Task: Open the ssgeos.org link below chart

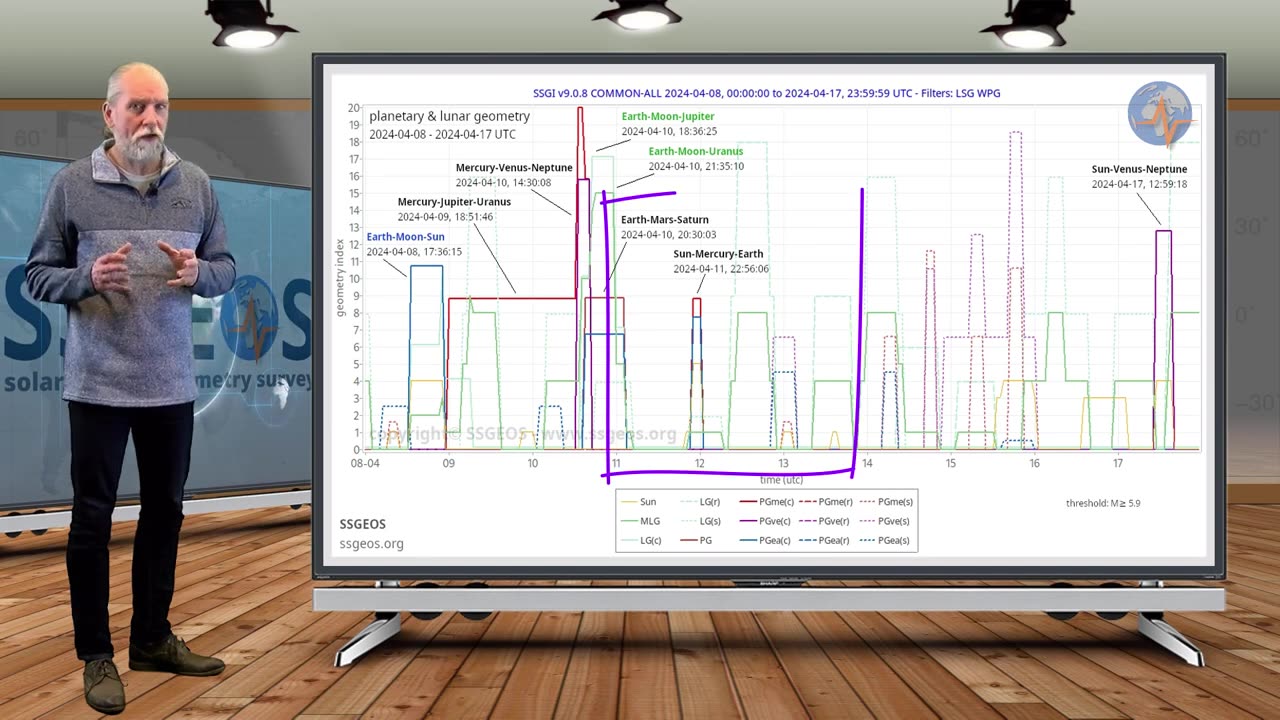Action: 371,544
